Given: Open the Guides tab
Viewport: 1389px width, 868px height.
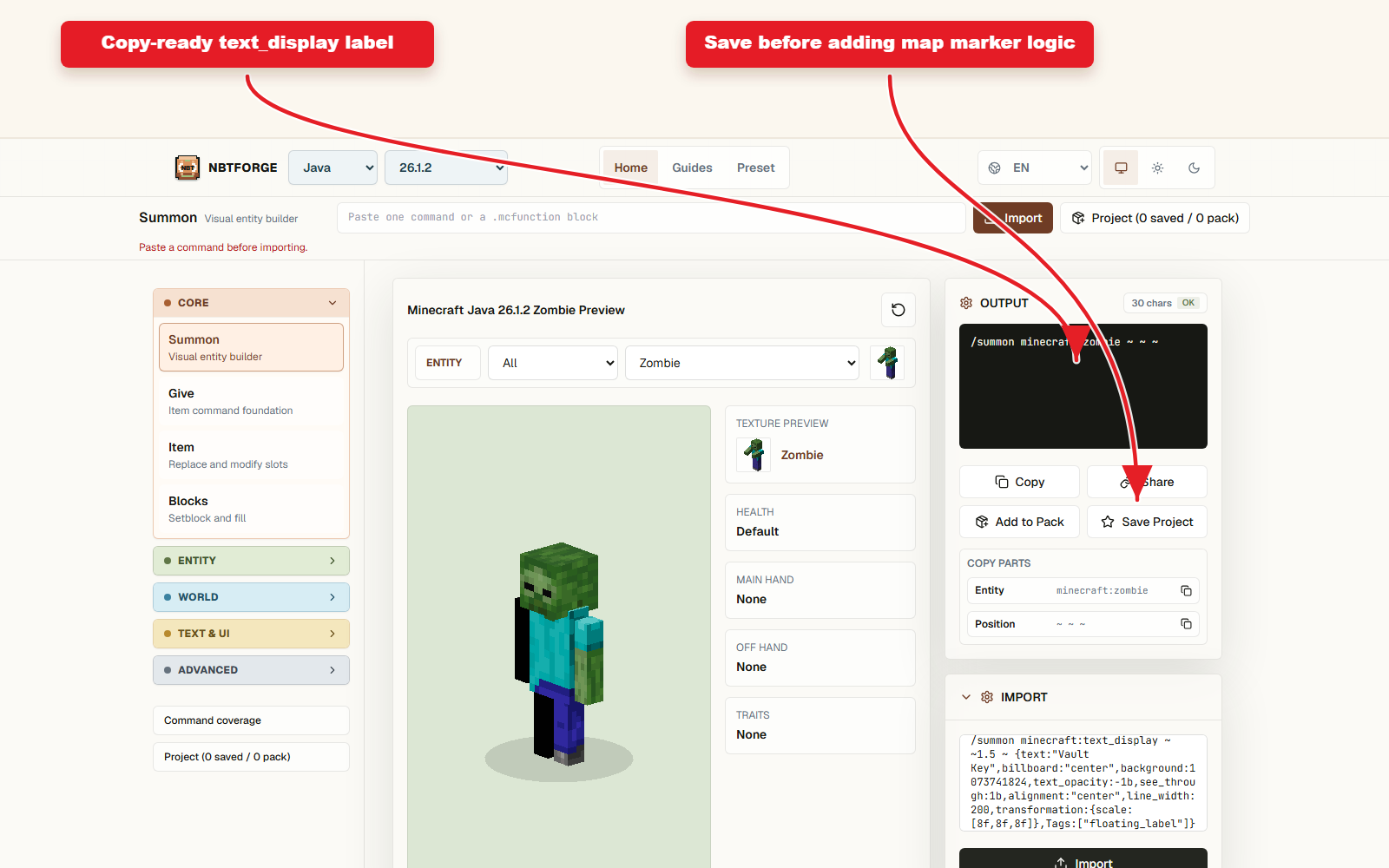Looking at the screenshot, I should pos(692,168).
